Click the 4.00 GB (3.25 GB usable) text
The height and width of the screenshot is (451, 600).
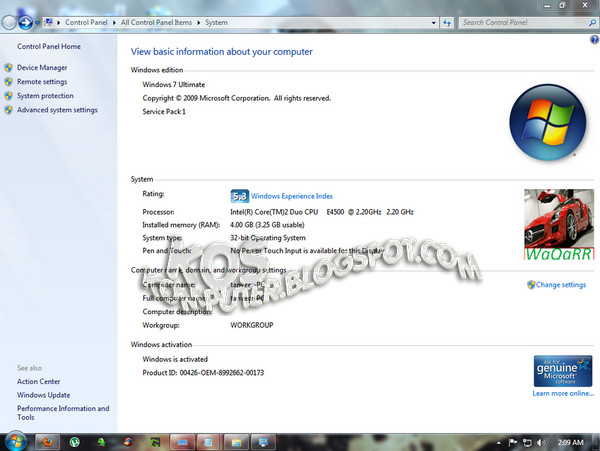point(267,225)
